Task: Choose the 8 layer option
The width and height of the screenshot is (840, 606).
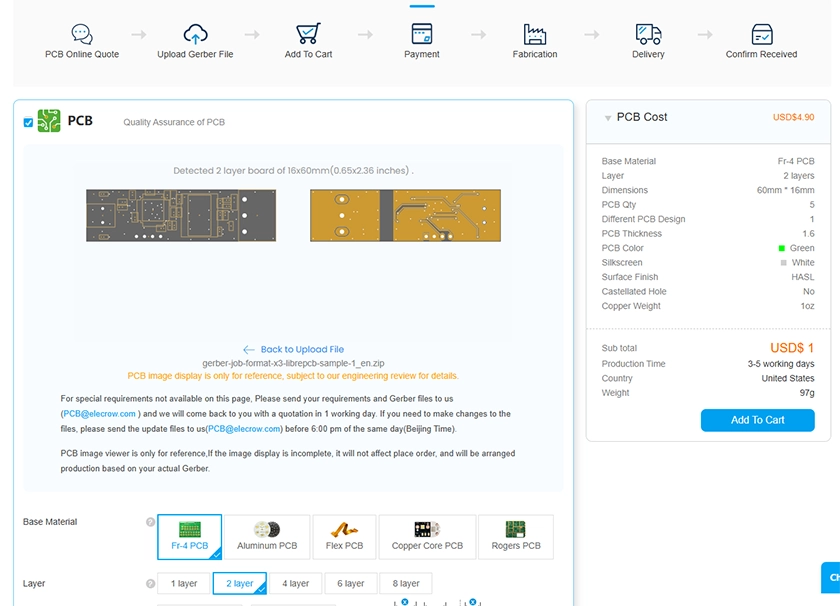Action: pyautogui.click(x=406, y=583)
